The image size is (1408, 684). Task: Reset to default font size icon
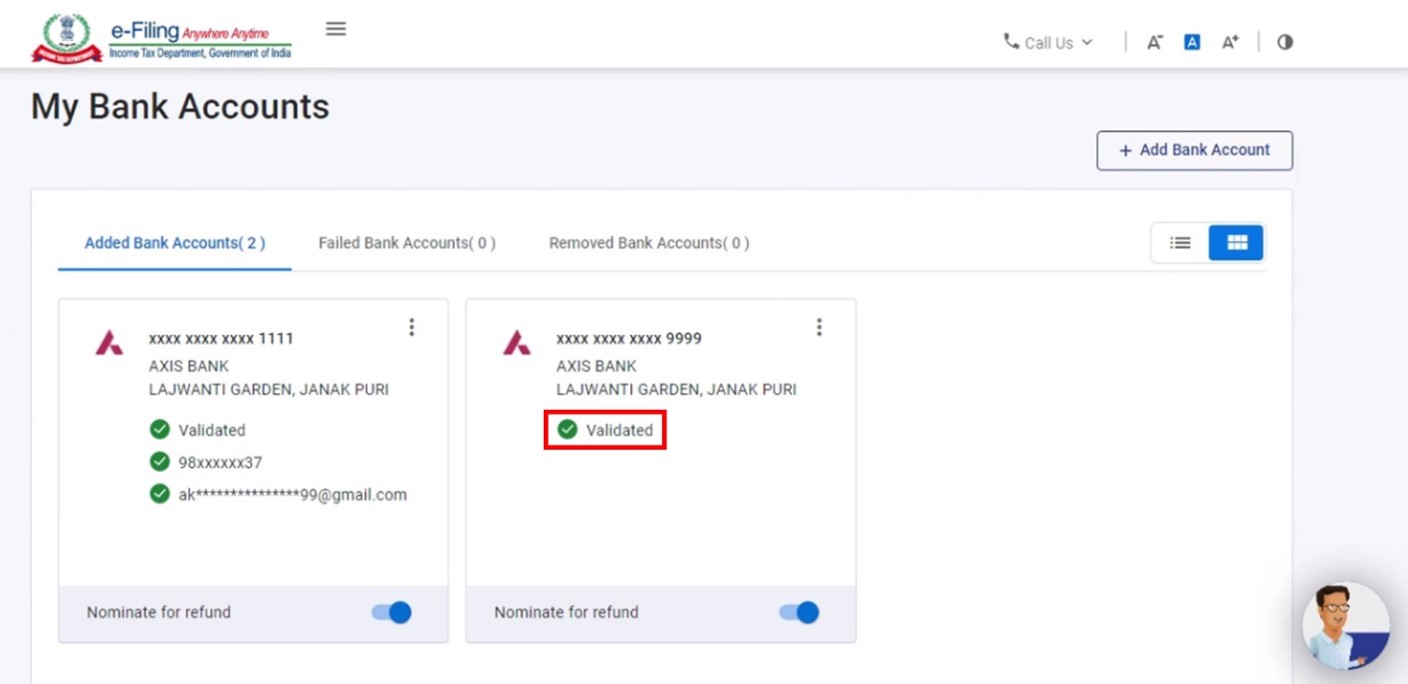(x=1192, y=42)
